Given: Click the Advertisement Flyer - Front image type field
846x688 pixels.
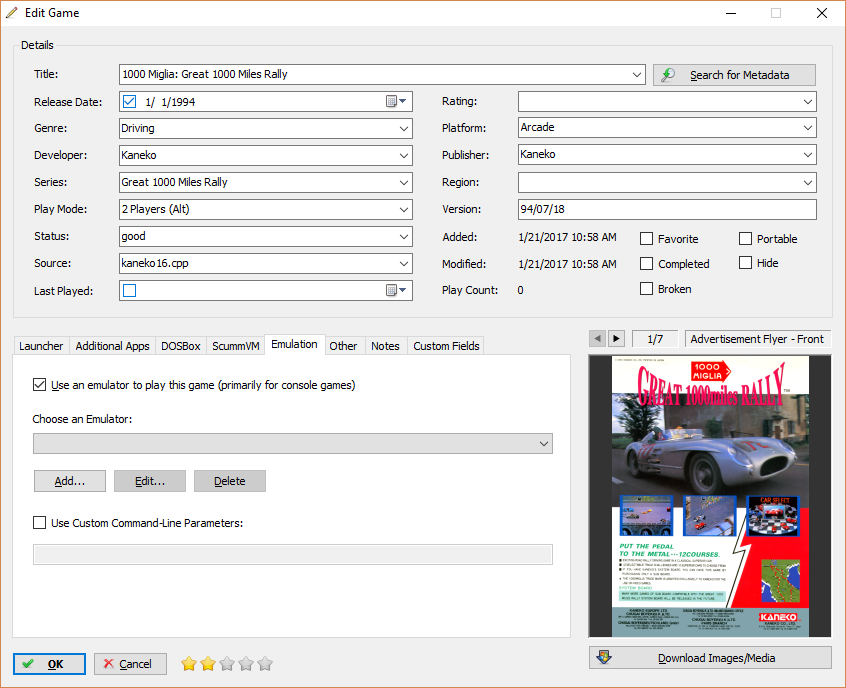Looking at the screenshot, I should coord(758,339).
